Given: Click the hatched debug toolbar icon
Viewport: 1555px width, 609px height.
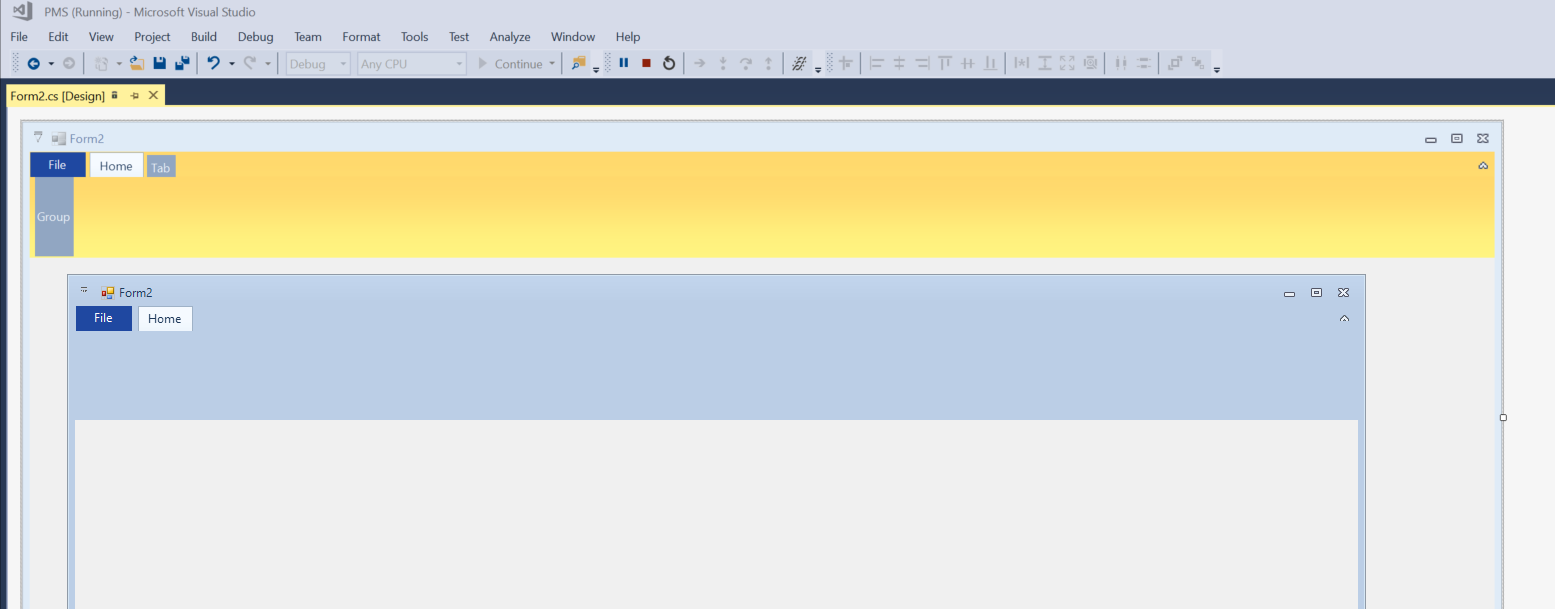Looking at the screenshot, I should 799,63.
